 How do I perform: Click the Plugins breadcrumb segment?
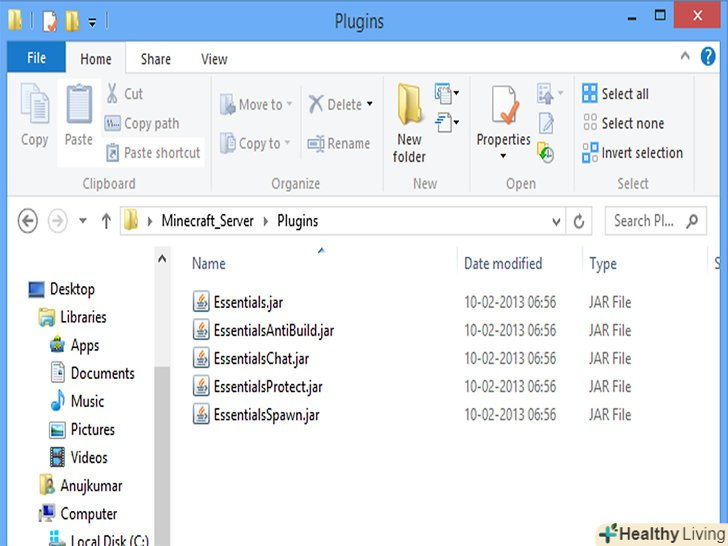(x=298, y=221)
